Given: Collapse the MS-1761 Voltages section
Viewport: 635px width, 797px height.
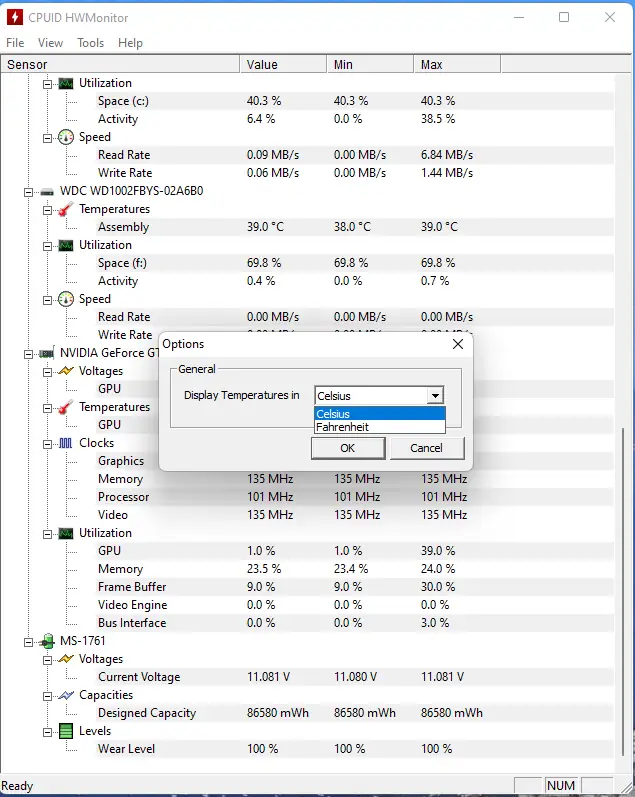Looking at the screenshot, I should tap(47, 660).
